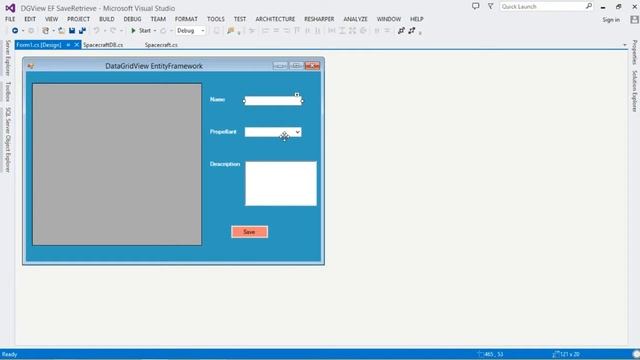This screenshot has width=640, height=360.
Task: Click the Find in Files toolbar icon
Action: (231, 31)
